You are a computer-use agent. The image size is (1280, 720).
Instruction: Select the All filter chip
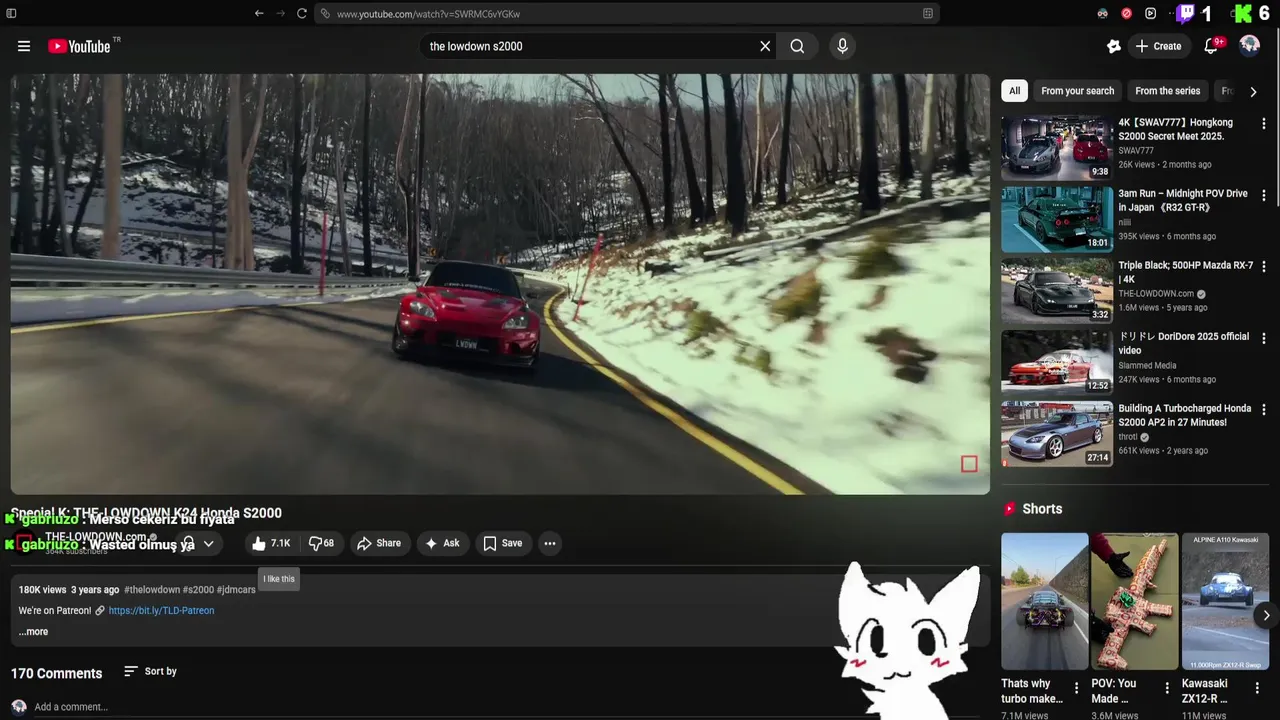[1014, 91]
